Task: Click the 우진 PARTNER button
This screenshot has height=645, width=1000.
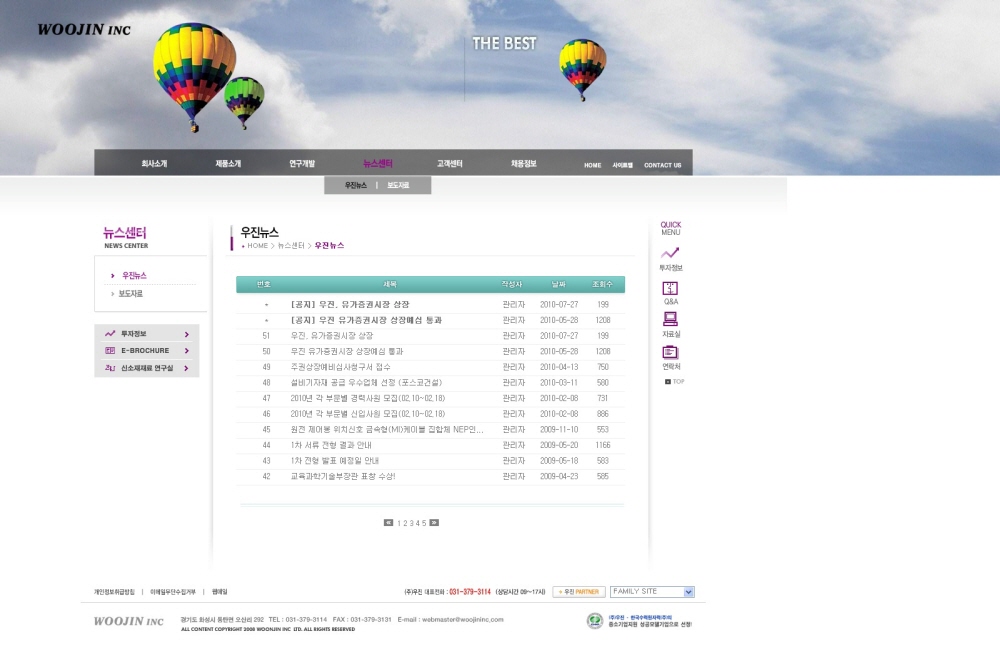Action: (578, 592)
